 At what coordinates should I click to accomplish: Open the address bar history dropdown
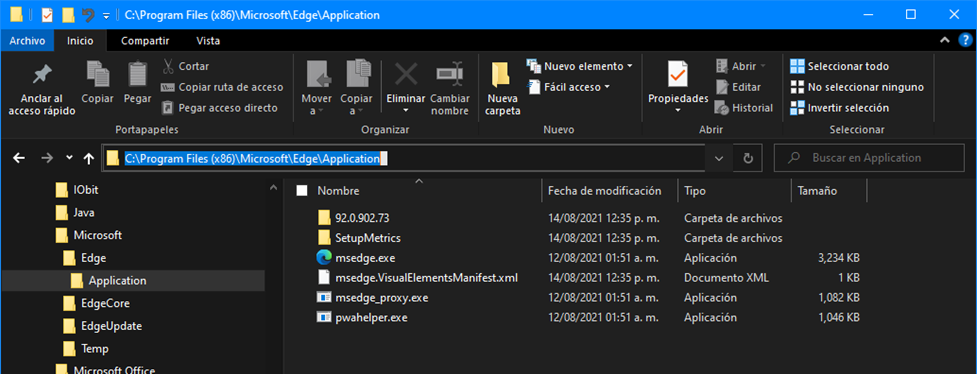[x=720, y=158]
